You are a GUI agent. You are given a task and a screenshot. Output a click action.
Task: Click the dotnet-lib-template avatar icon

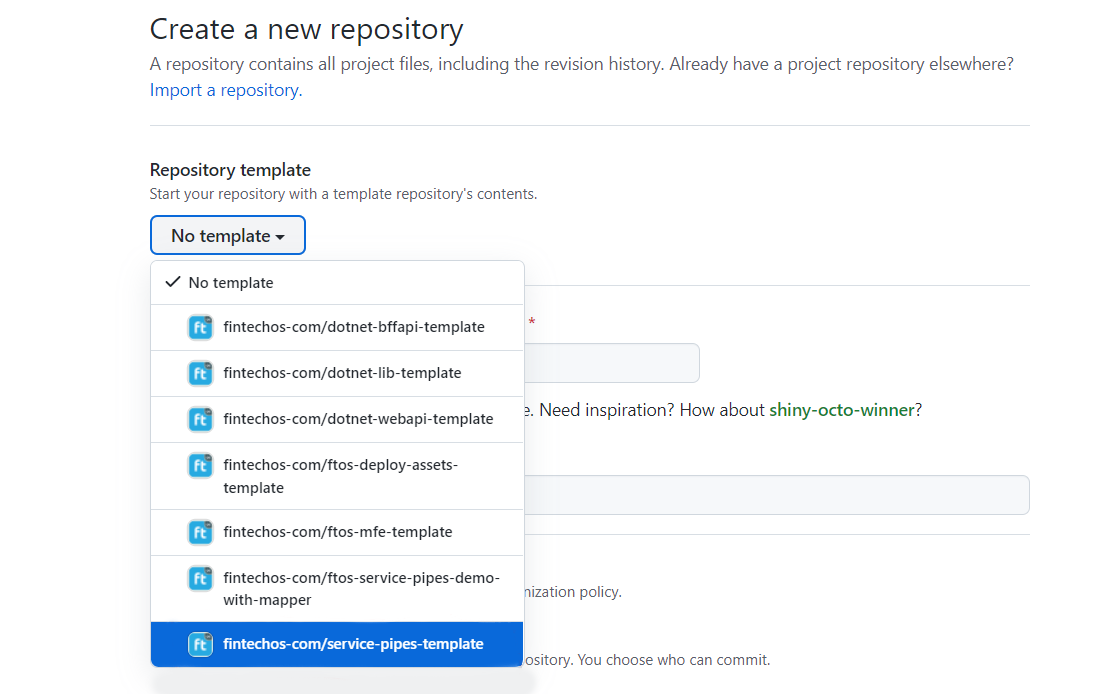200,373
